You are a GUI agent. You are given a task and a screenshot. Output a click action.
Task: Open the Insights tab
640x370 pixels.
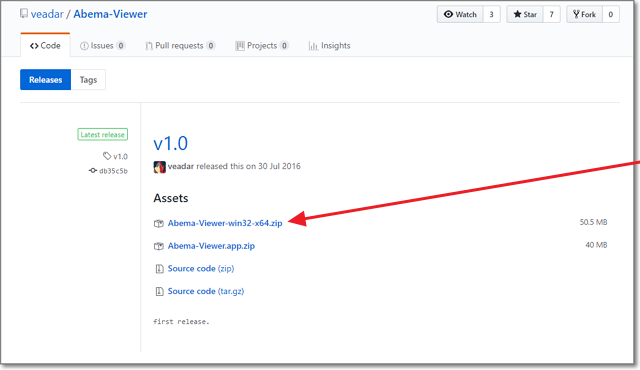329,46
